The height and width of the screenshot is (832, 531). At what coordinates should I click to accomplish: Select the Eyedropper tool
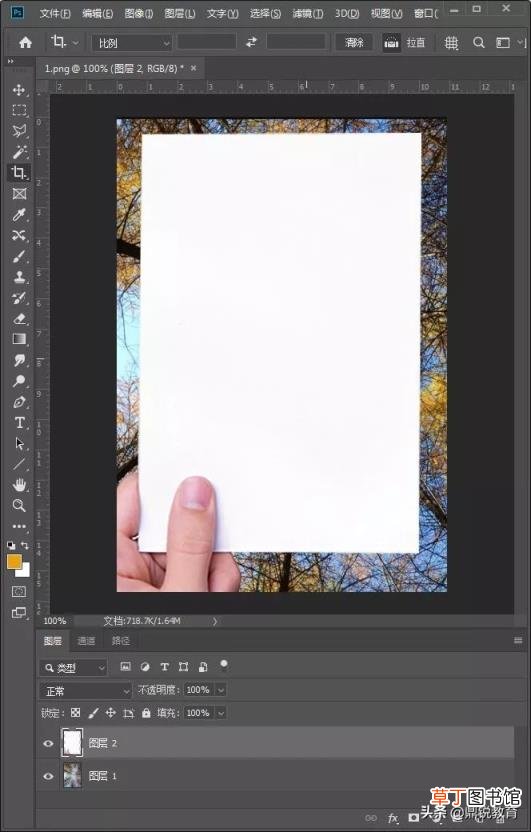pyautogui.click(x=19, y=215)
